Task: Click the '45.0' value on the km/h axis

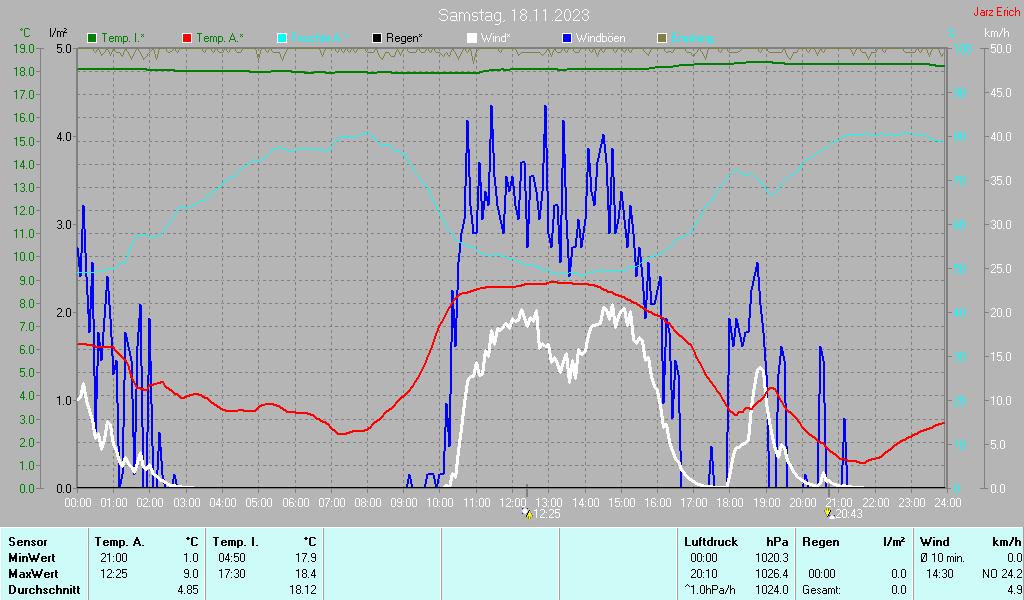Action: click(1000, 93)
